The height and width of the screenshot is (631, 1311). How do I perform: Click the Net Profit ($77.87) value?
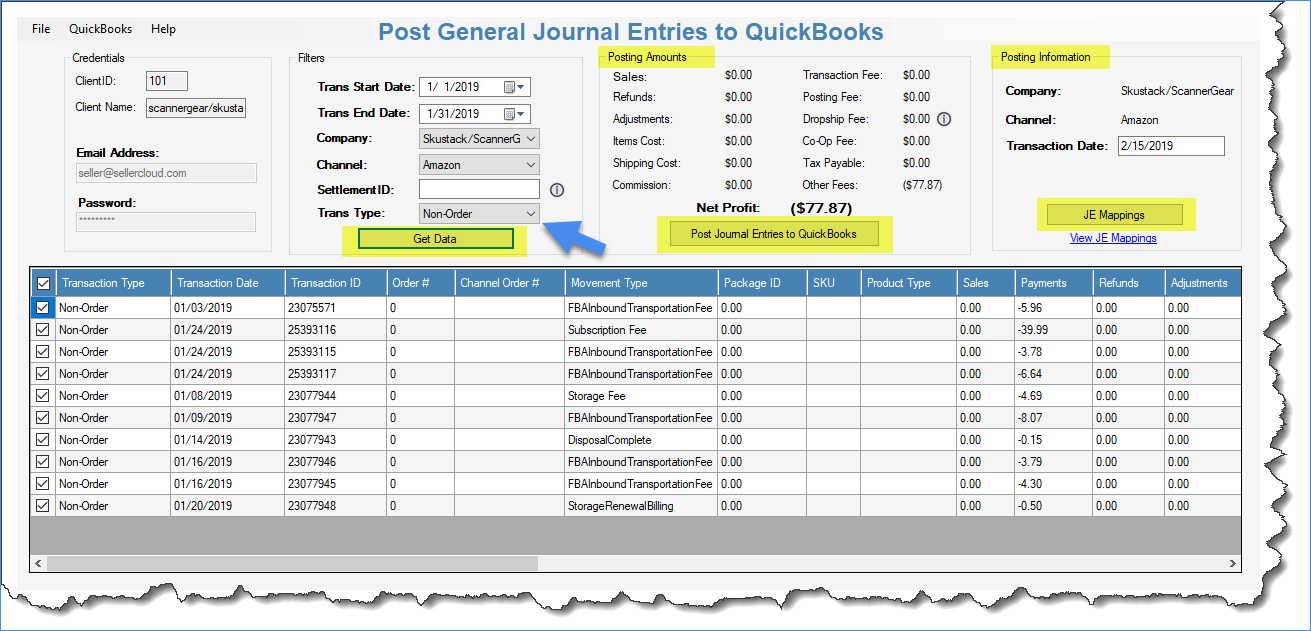point(820,208)
